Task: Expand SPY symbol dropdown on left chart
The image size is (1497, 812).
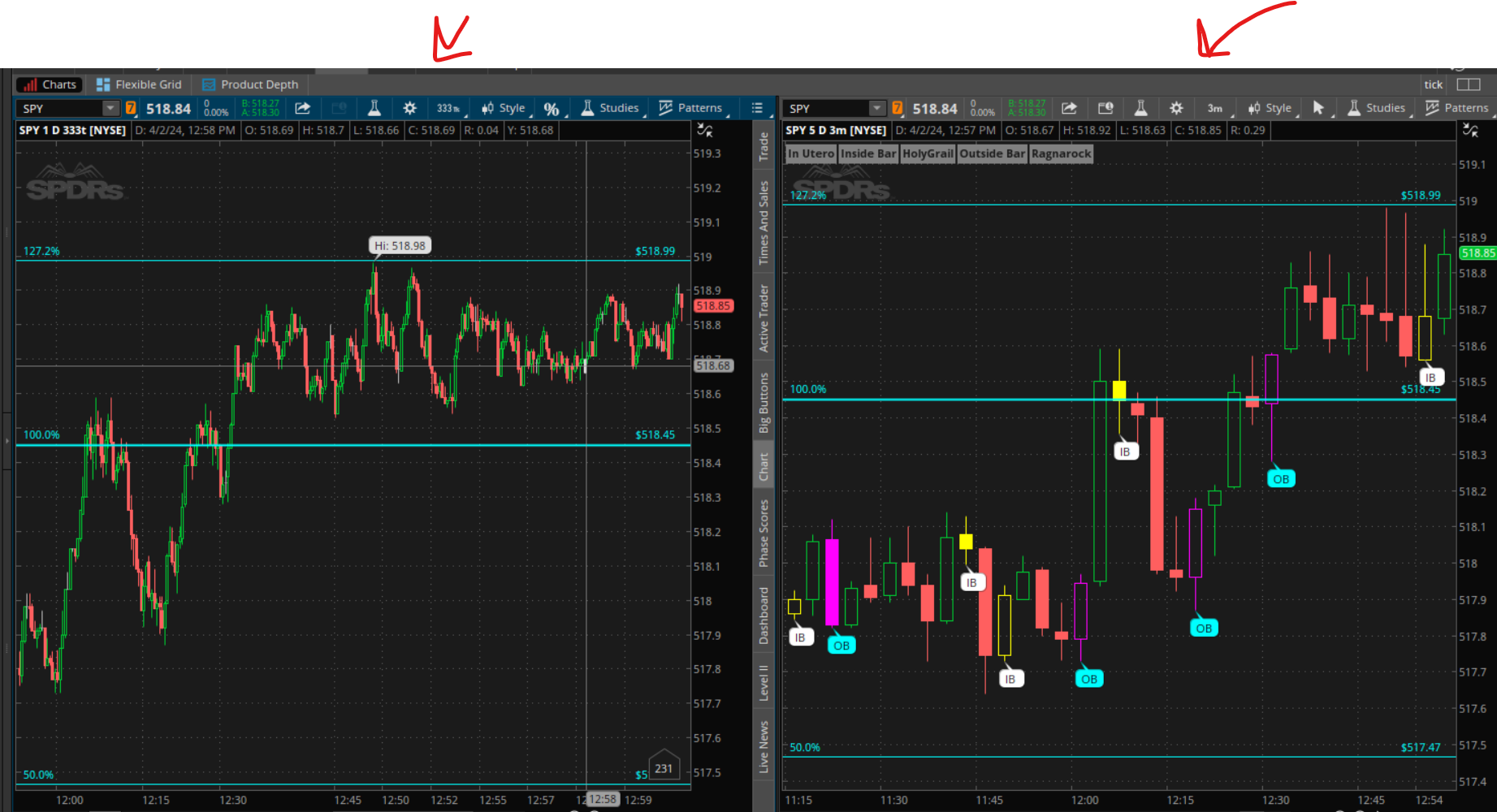Action: [x=110, y=108]
